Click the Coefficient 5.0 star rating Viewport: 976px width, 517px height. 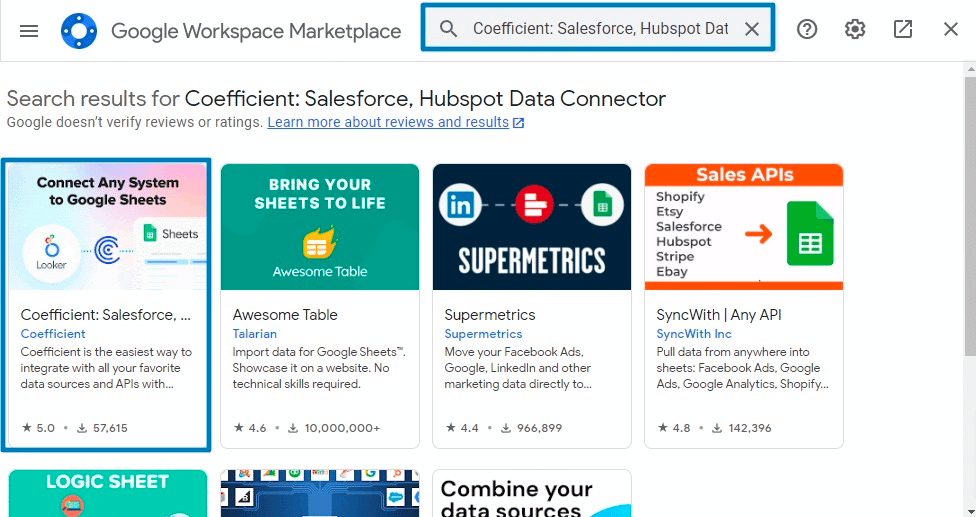pos(38,428)
